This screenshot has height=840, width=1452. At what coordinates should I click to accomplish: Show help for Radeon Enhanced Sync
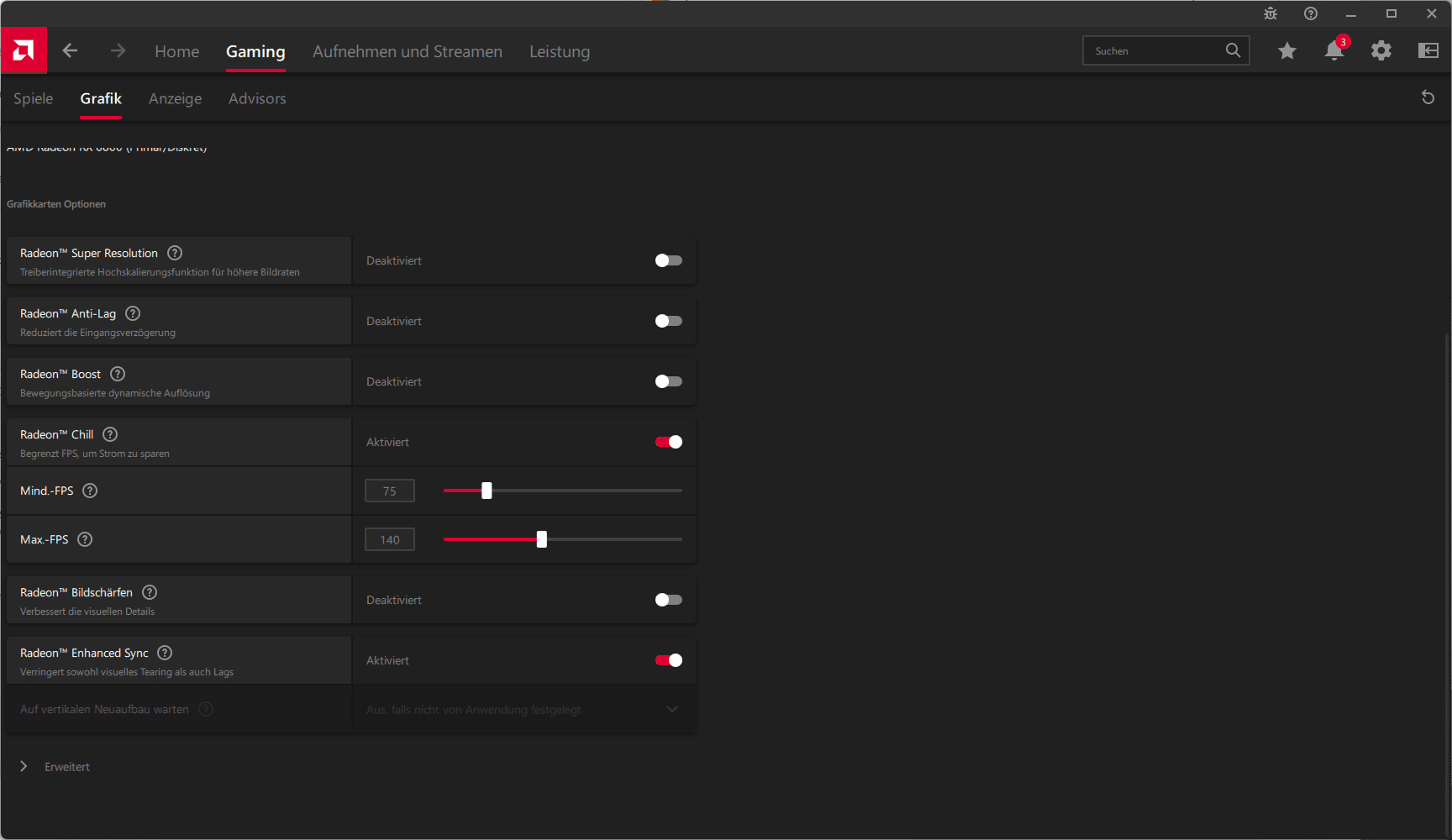(x=165, y=653)
